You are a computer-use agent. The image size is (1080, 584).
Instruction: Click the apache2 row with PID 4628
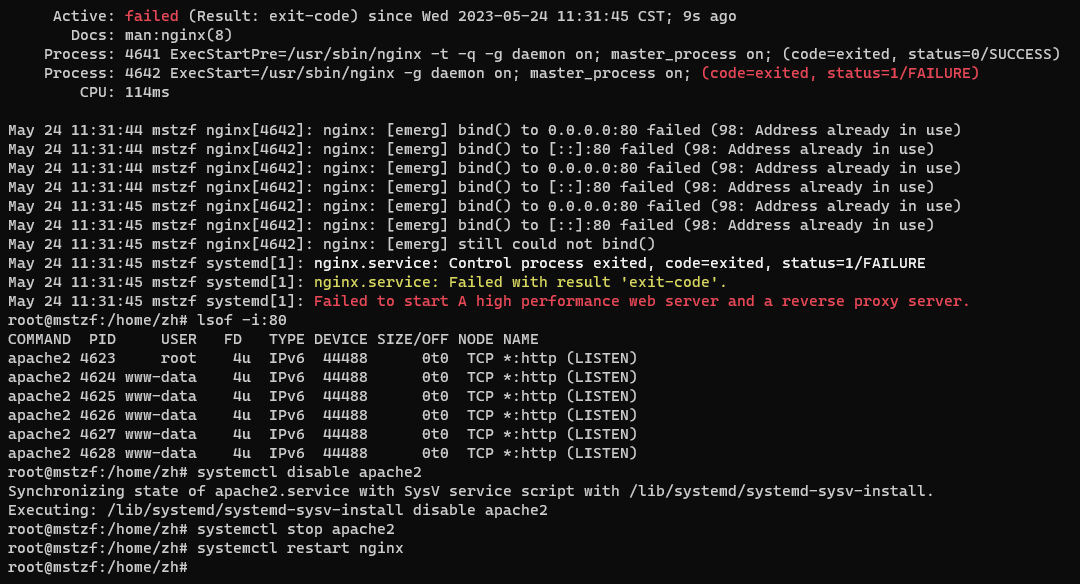[x=322, y=453]
